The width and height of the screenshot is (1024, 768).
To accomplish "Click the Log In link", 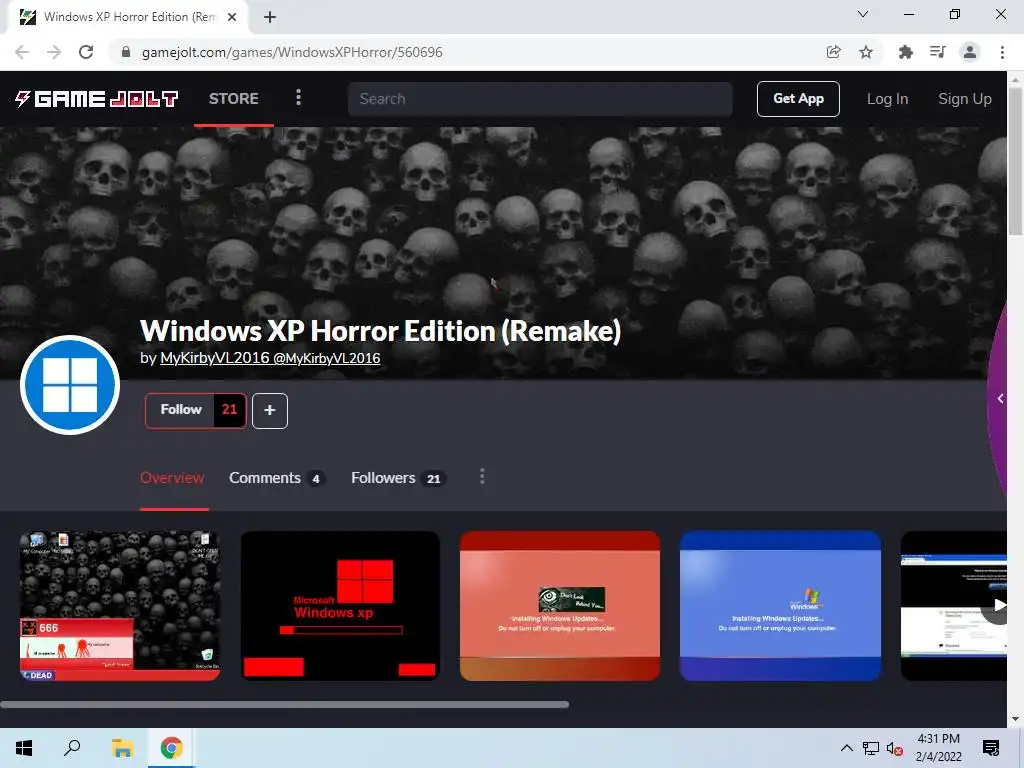I will coord(888,99).
